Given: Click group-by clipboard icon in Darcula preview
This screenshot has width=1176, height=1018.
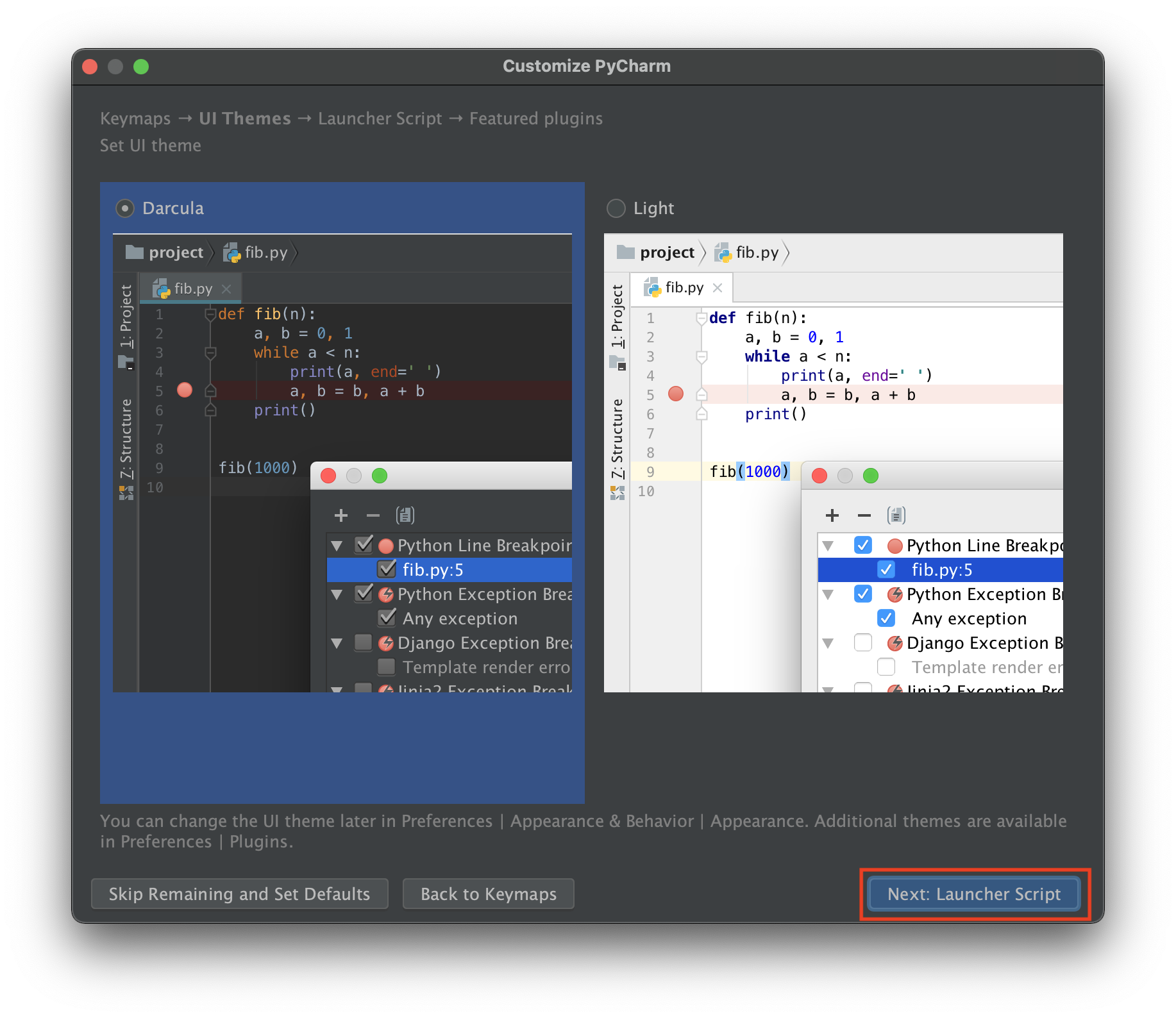Looking at the screenshot, I should [x=405, y=515].
